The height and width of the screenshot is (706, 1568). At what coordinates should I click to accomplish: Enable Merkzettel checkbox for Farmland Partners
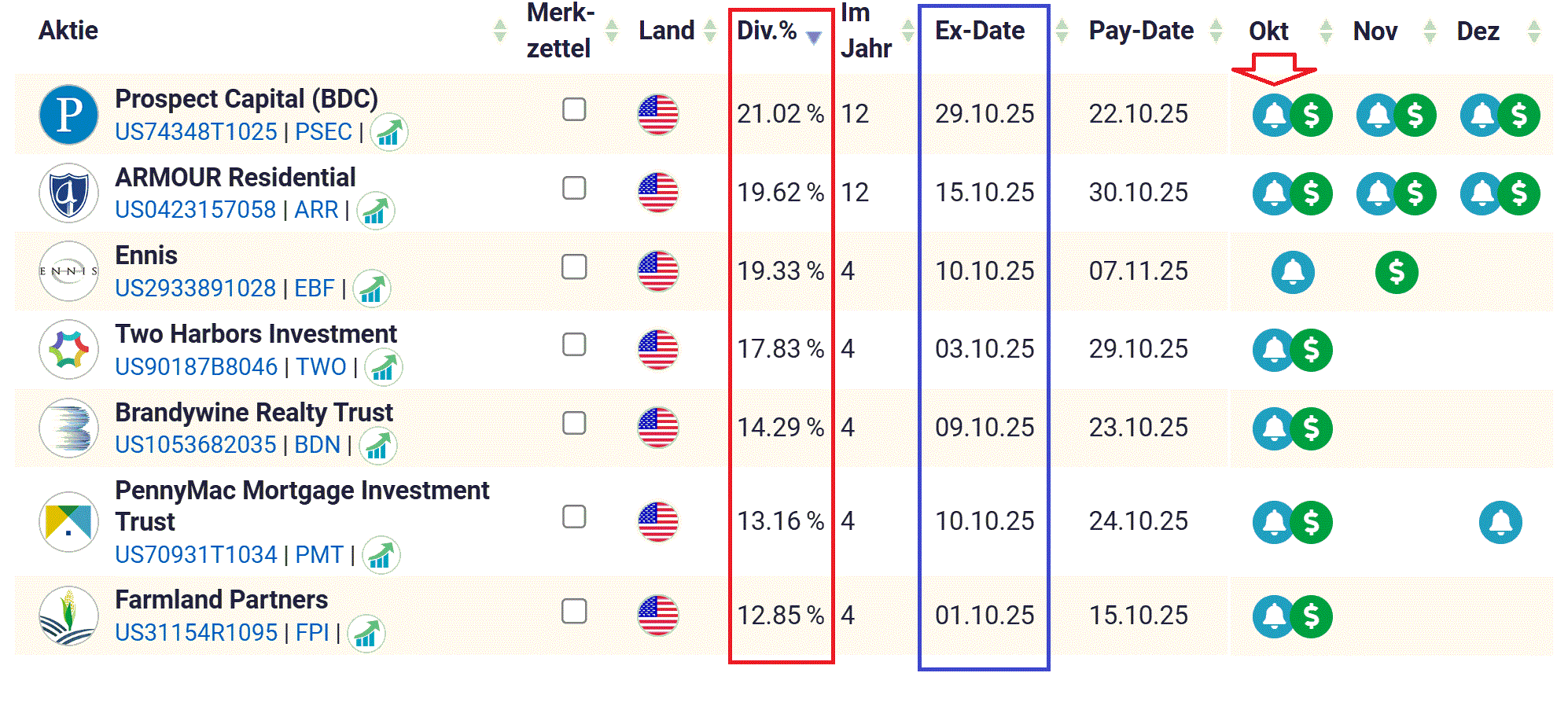click(x=574, y=611)
